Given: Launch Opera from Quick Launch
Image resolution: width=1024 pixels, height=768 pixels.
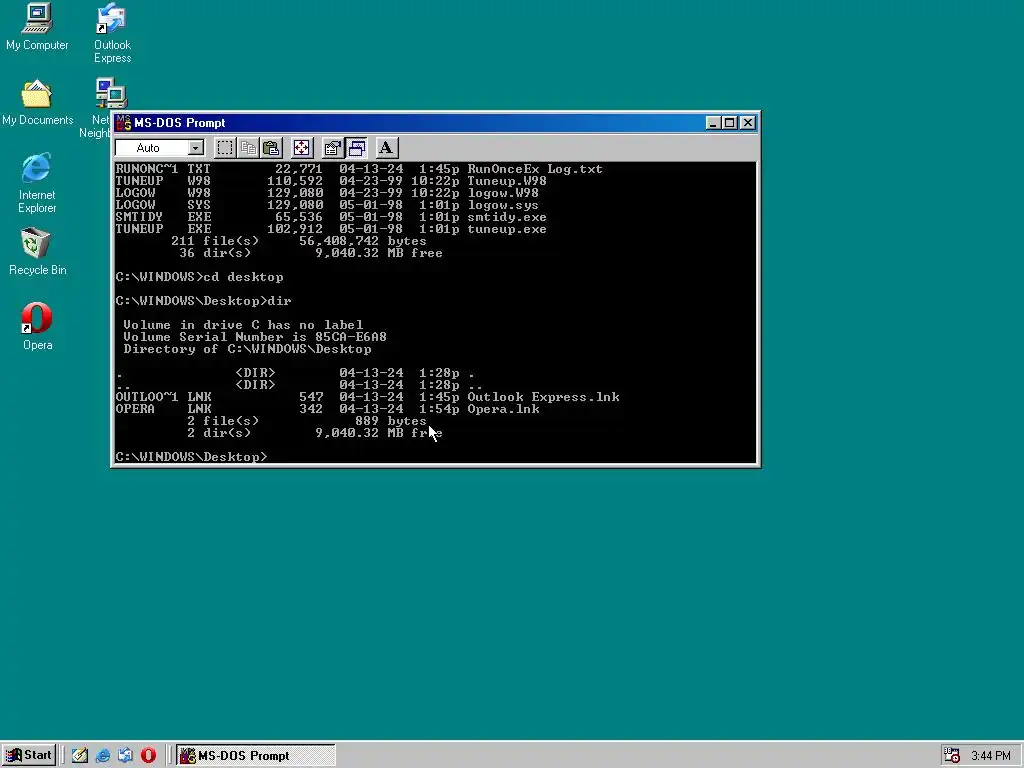Looking at the screenshot, I should click(x=148, y=756).
